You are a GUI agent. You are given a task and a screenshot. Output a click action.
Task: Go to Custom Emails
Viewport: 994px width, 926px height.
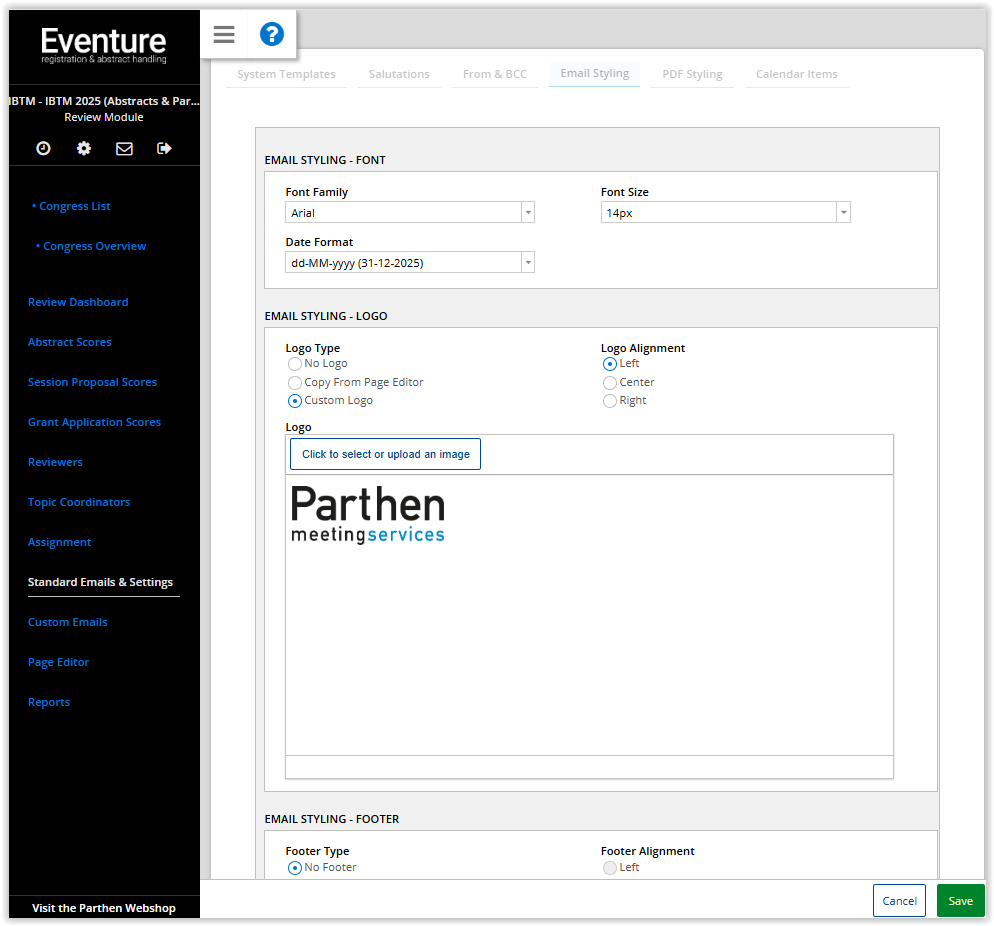pos(68,622)
